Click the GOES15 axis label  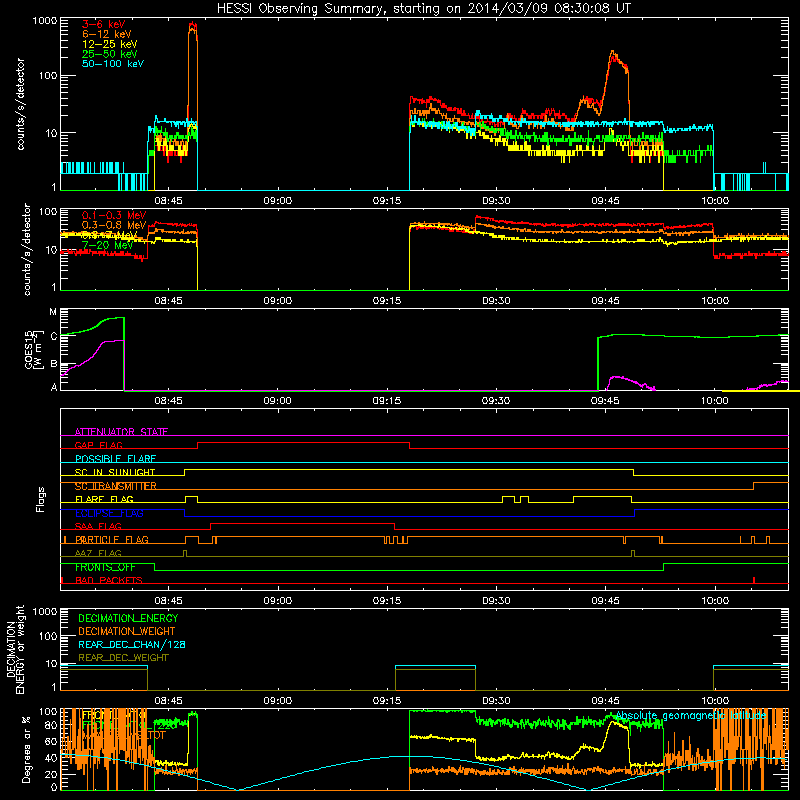click(33, 350)
